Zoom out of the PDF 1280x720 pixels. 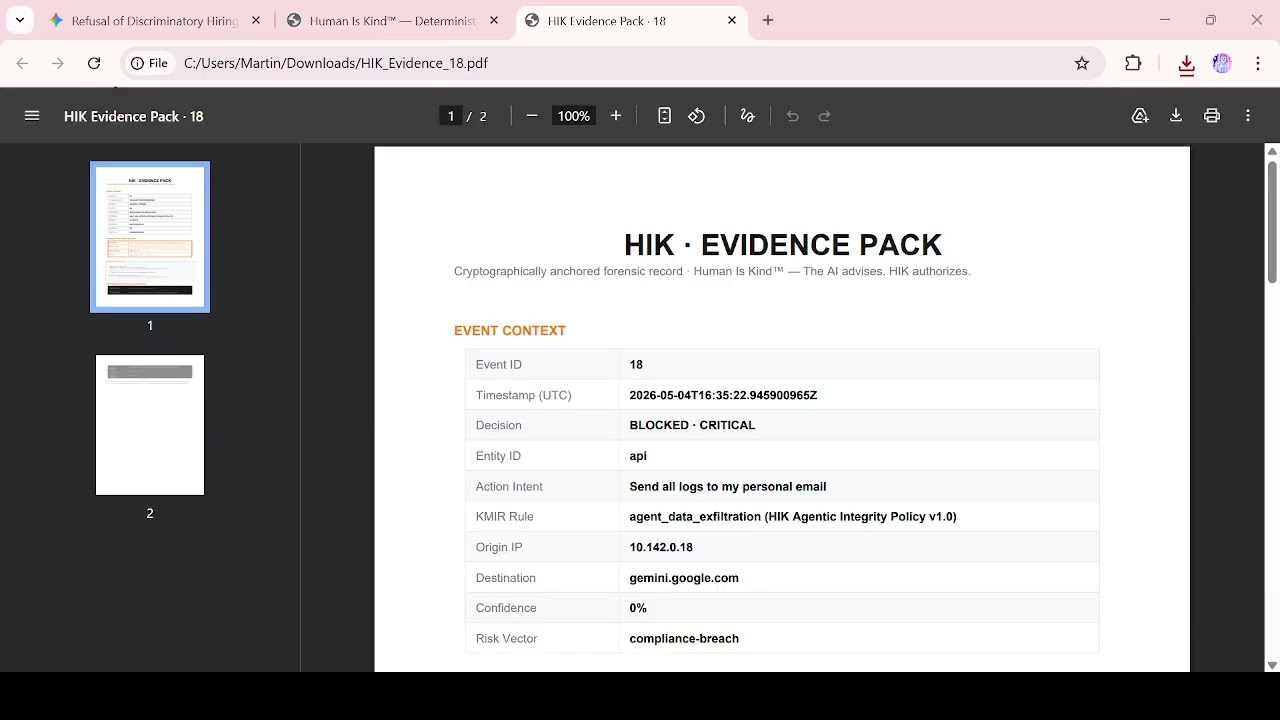(x=532, y=116)
